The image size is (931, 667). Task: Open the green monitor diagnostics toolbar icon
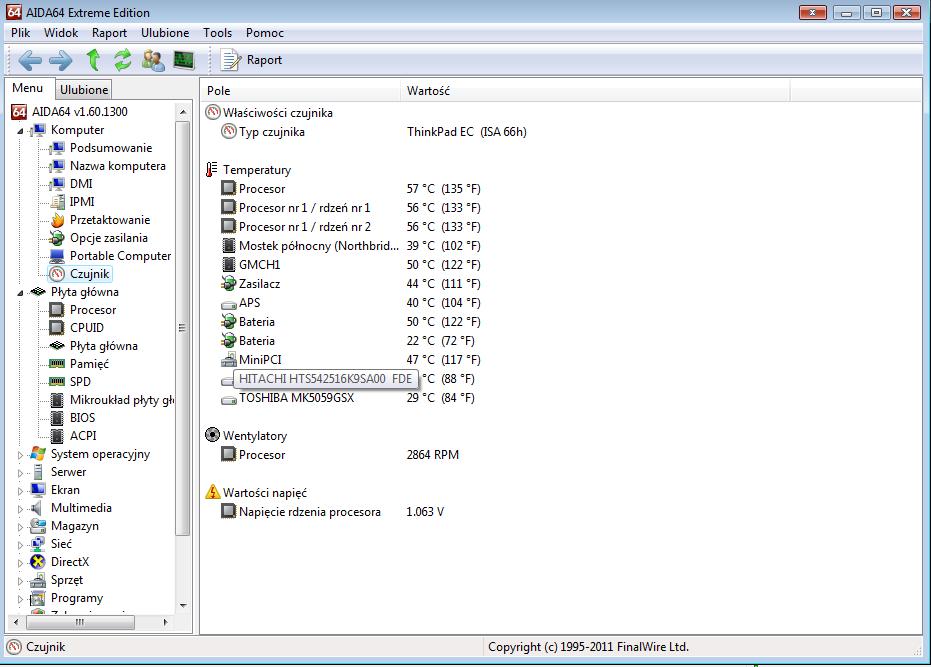tap(184, 60)
